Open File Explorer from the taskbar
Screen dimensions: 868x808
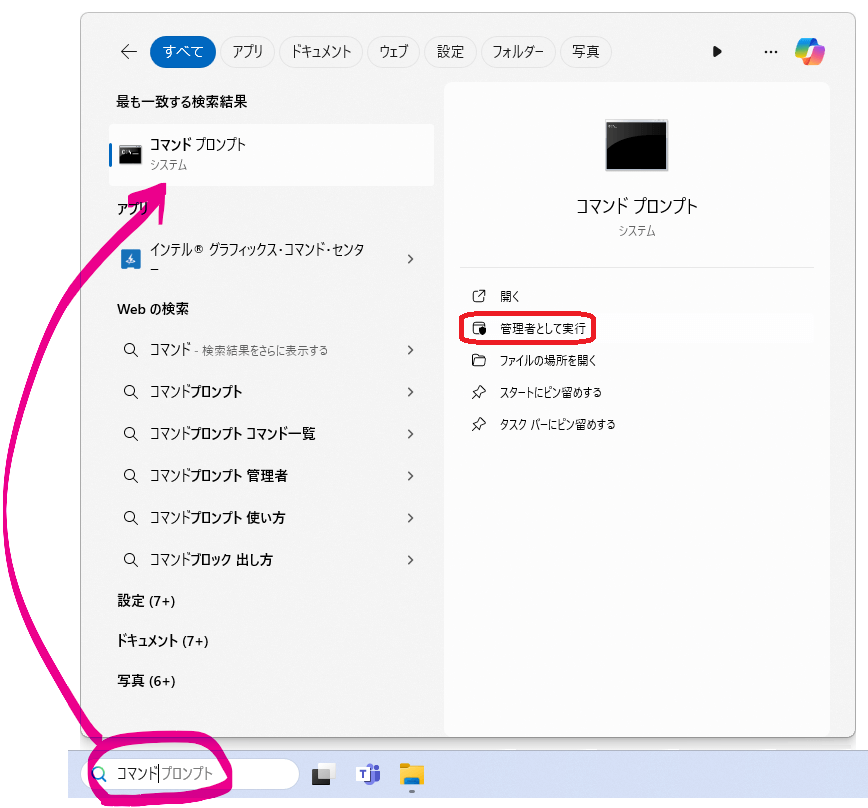[x=412, y=774]
